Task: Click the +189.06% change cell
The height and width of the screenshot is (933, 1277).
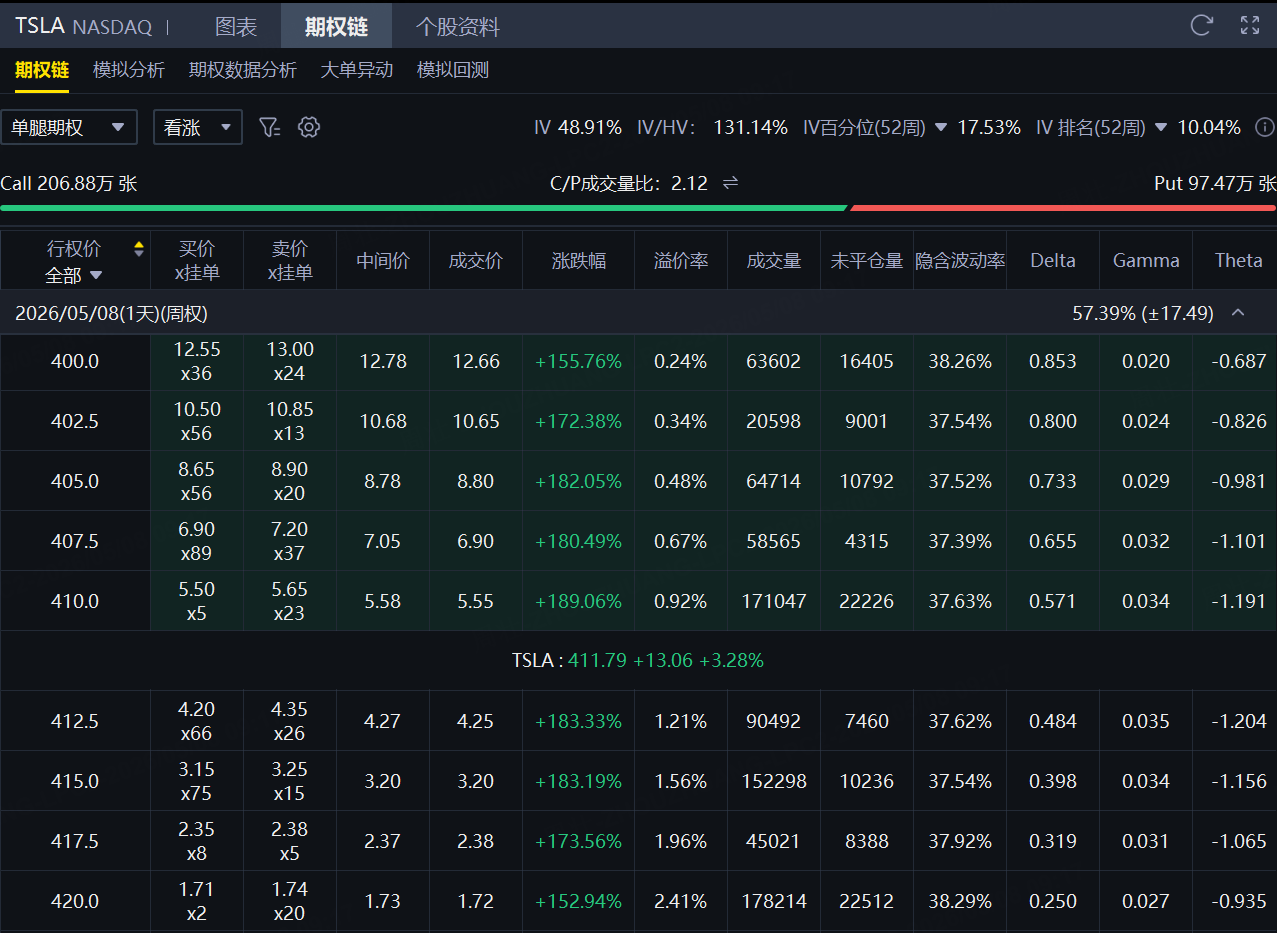Action: click(x=579, y=601)
